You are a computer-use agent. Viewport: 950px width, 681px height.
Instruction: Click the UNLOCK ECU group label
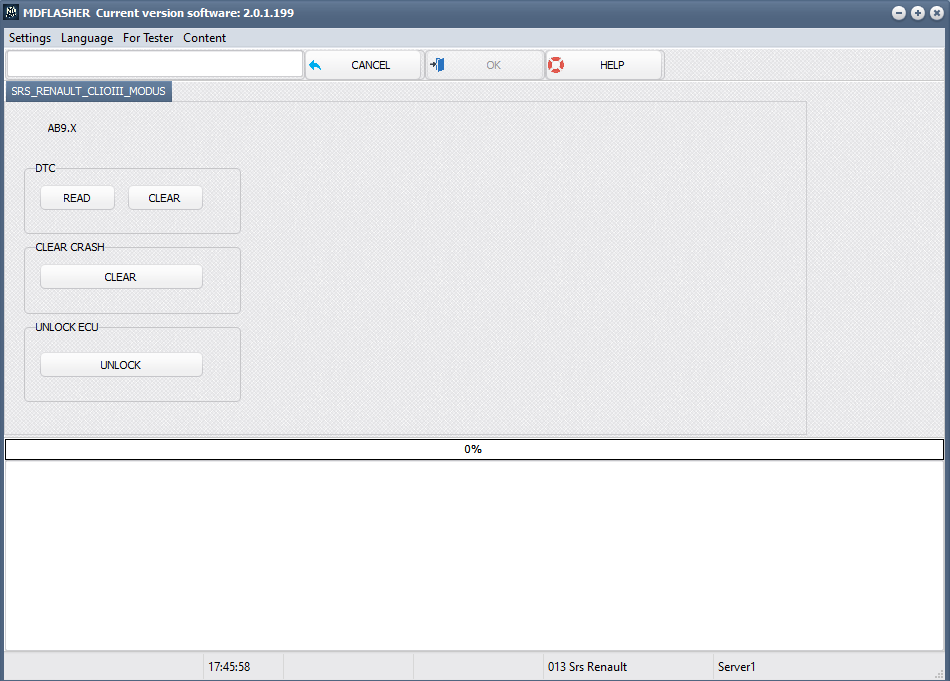point(67,327)
